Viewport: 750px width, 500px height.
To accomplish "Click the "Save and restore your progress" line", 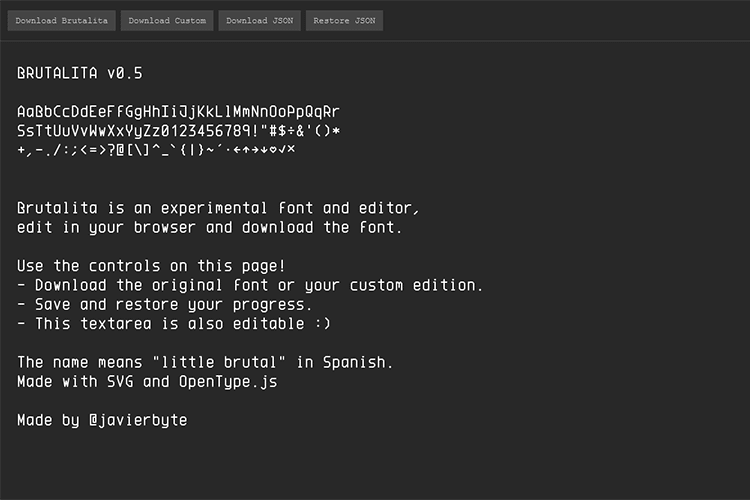I will 165,304.
